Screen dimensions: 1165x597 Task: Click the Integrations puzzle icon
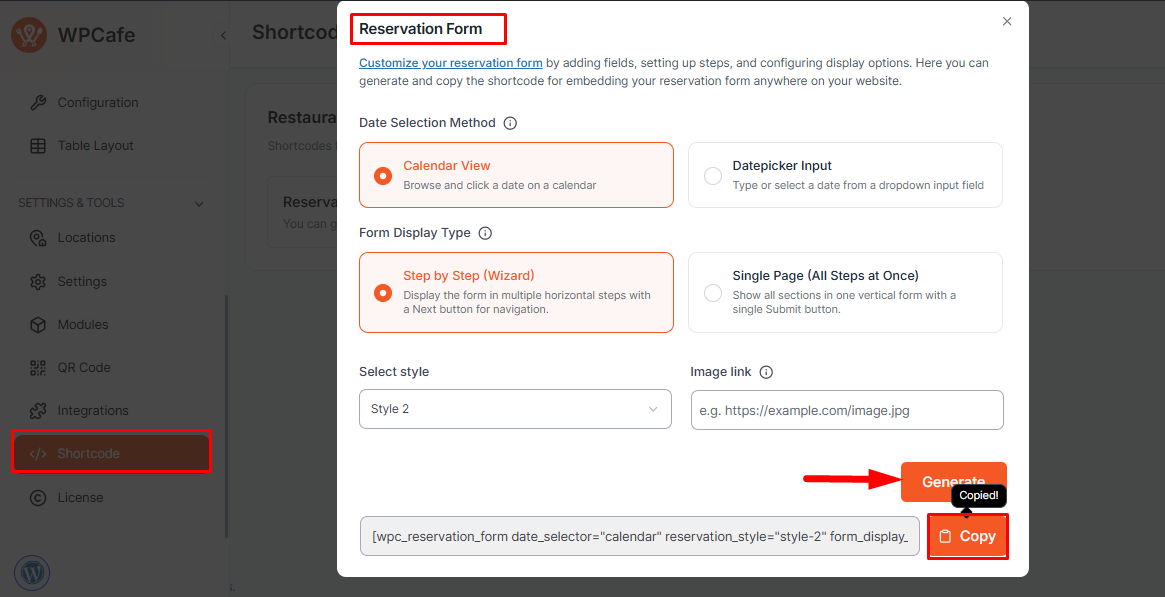pyautogui.click(x=38, y=410)
